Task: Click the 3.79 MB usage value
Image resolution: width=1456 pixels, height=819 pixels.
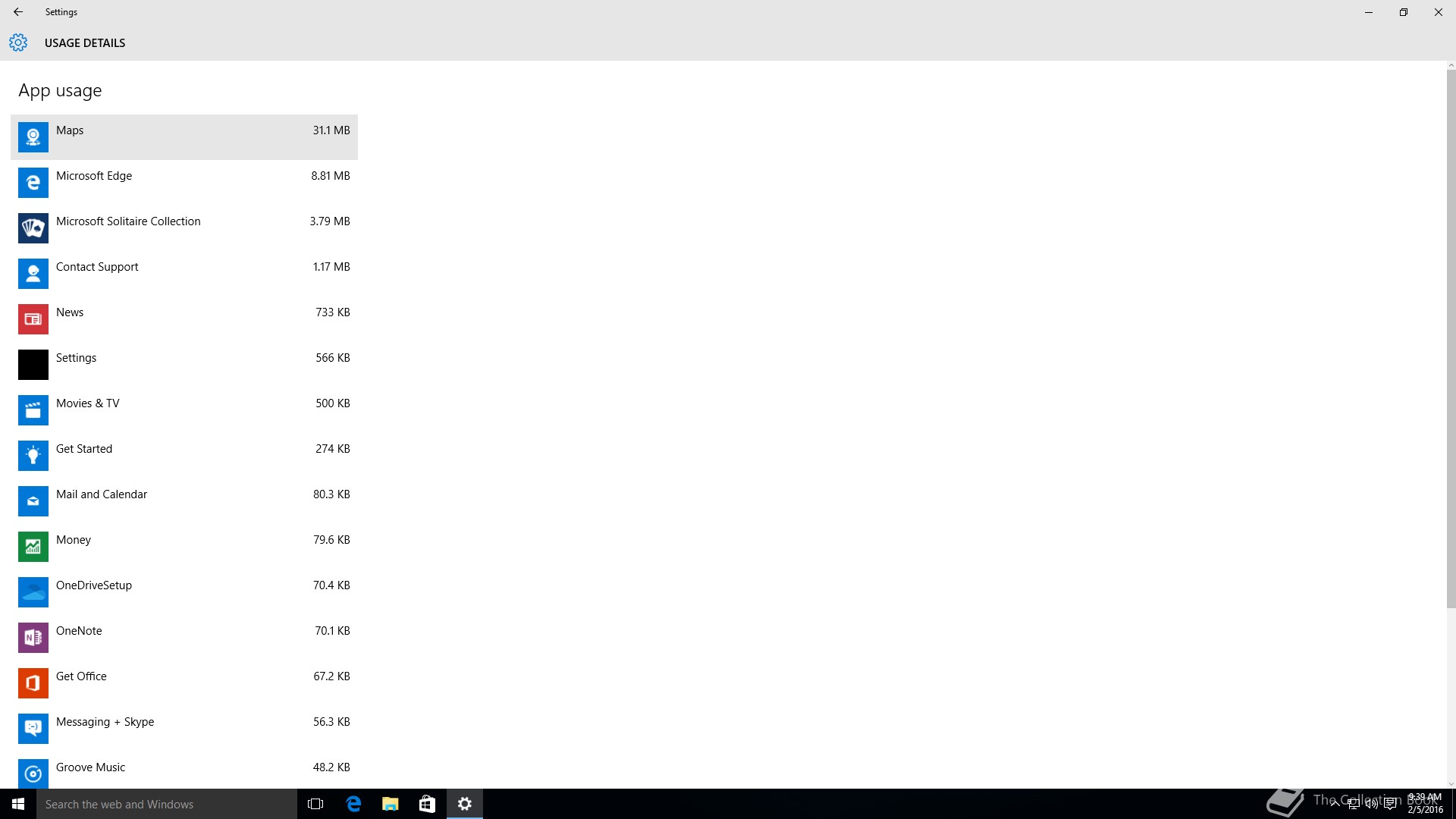Action: [x=330, y=221]
